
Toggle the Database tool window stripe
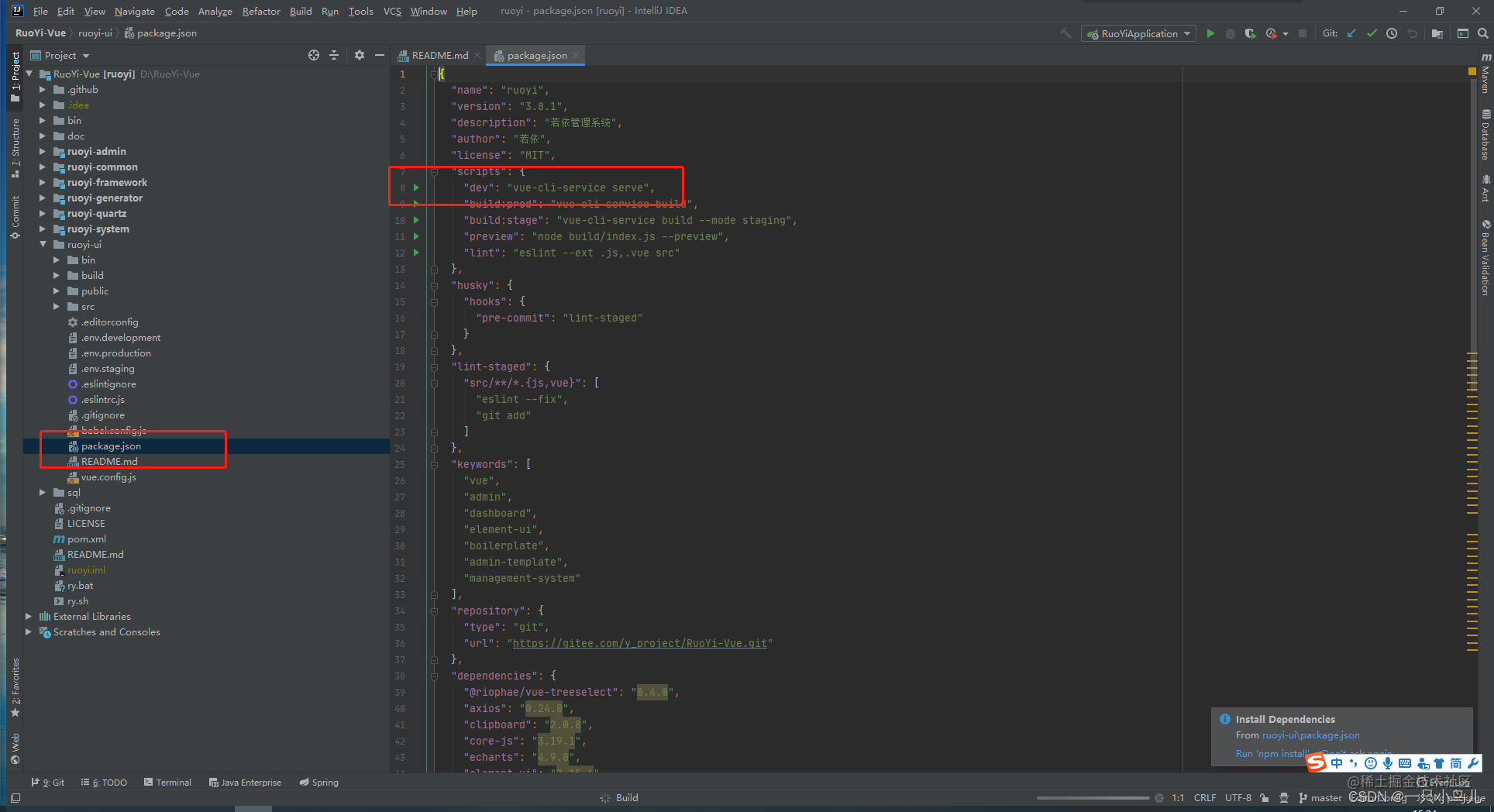click(1485, 134)
